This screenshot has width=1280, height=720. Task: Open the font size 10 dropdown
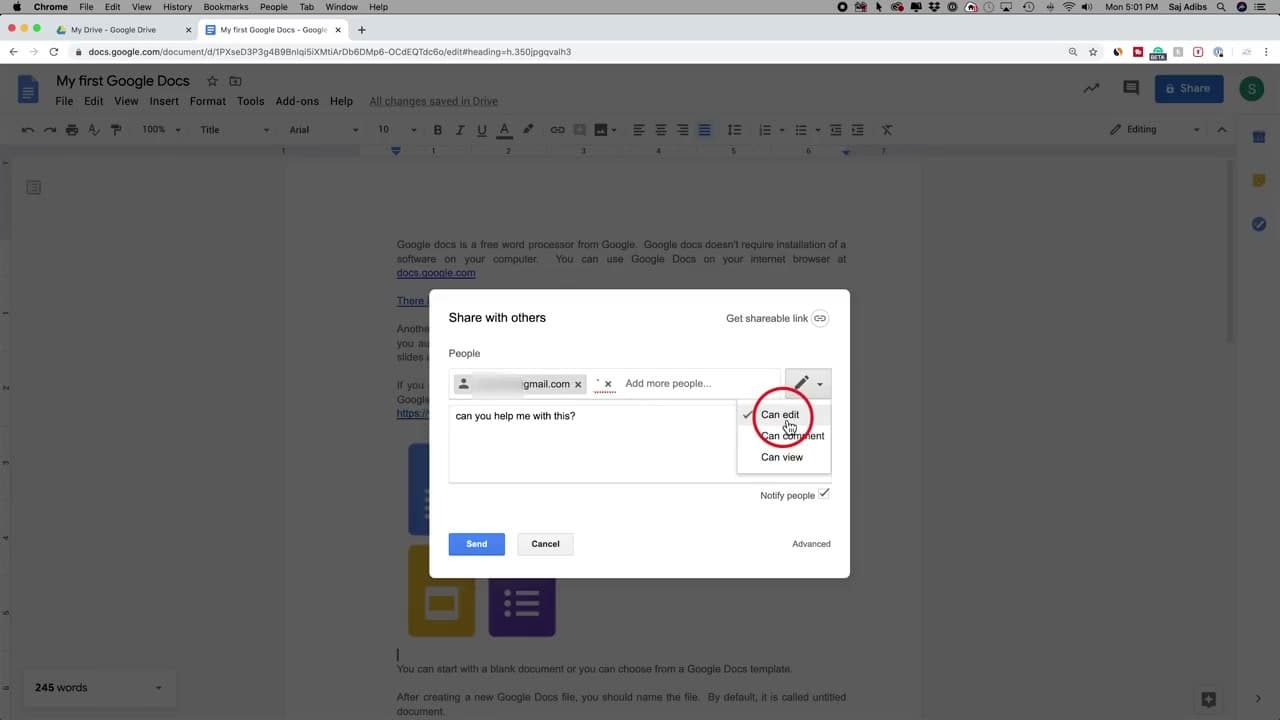[x=397, y=130]
